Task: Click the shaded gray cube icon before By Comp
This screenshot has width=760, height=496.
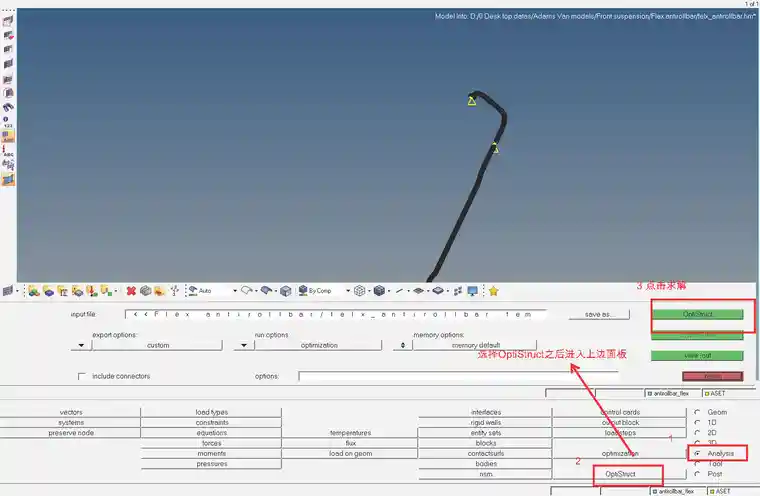Action: click(x=285, y=291)
